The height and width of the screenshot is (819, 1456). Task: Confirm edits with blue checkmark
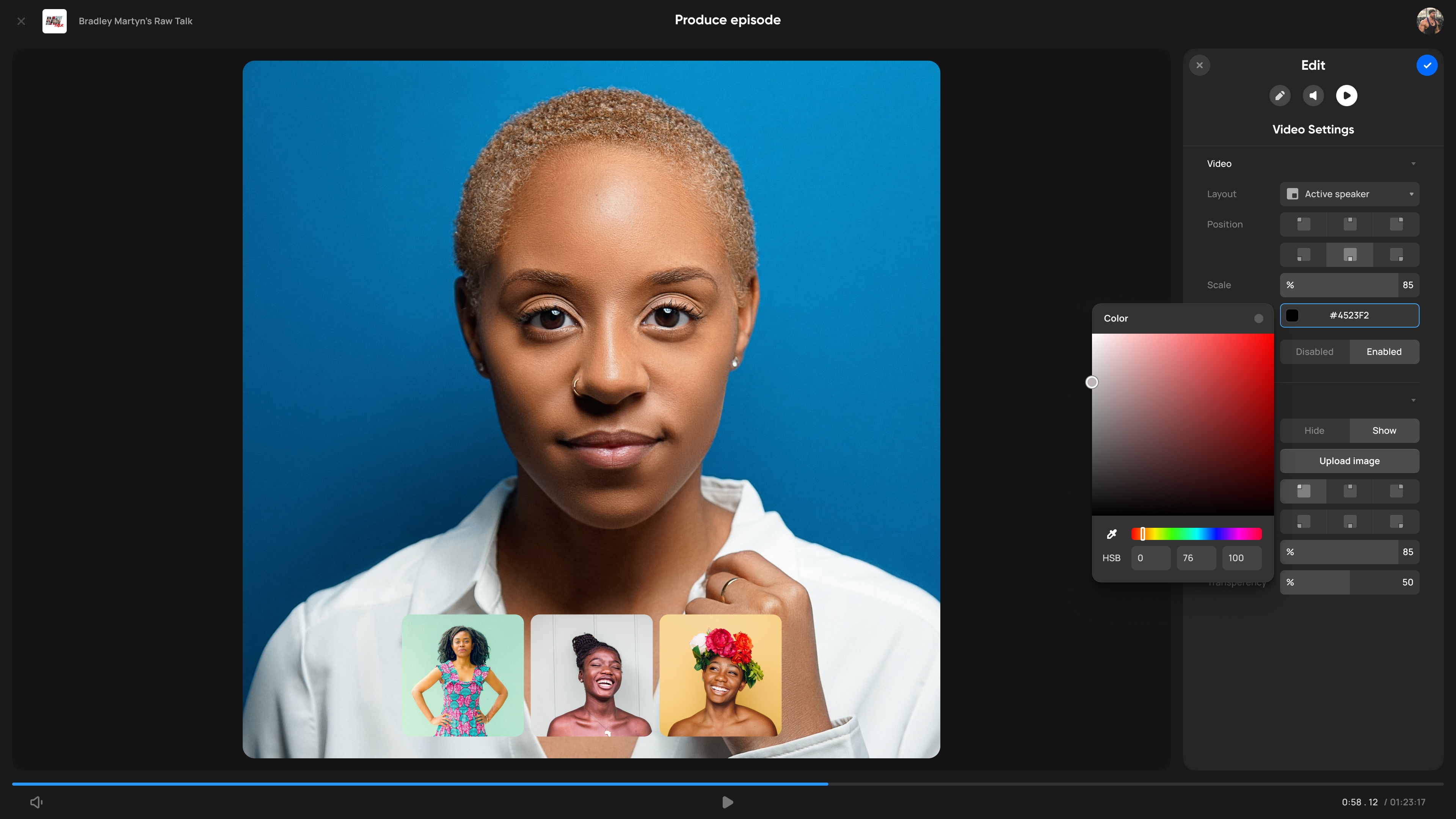click(1426, 65)
